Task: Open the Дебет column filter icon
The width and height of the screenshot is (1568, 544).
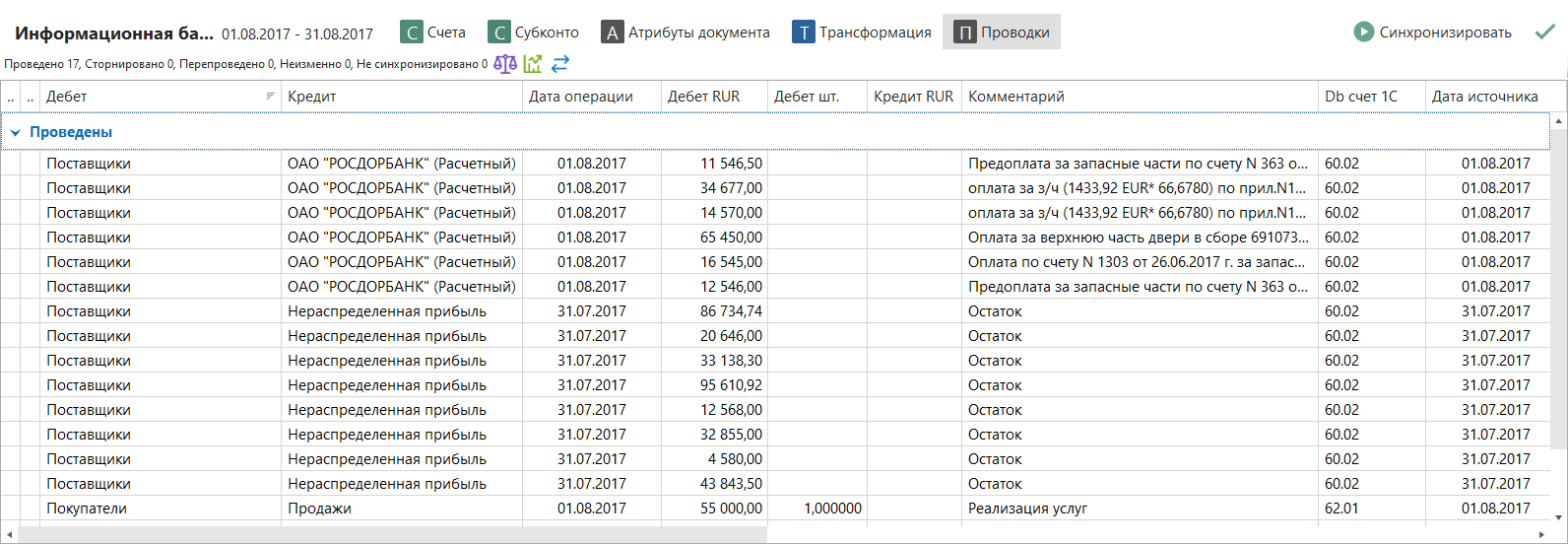Action: pyautogui.click(x=271, y=97)
